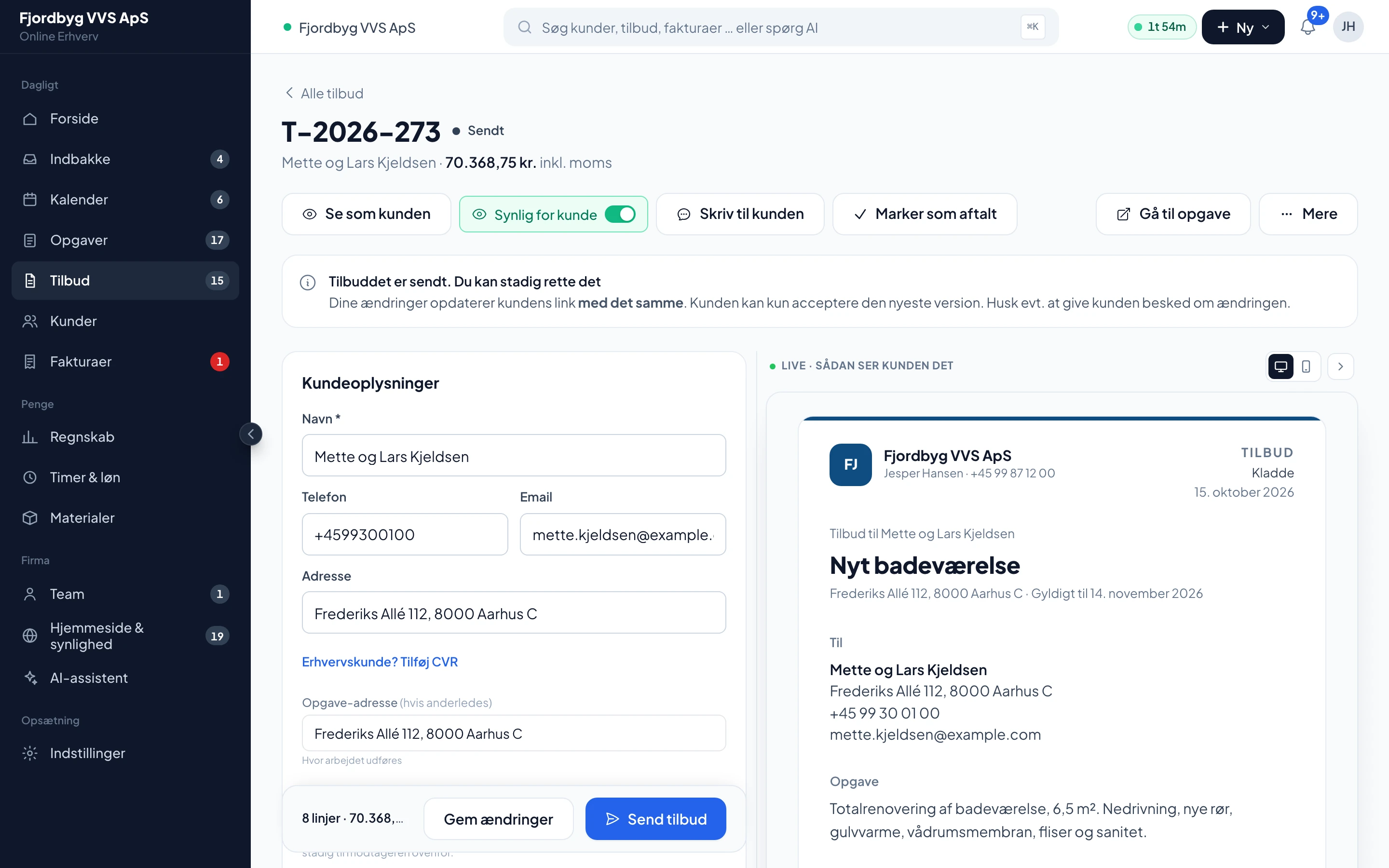The width and height of the screenshot is (1389, 868).
Task: Open Kunder in the sidebar
Action: (125, 321)
